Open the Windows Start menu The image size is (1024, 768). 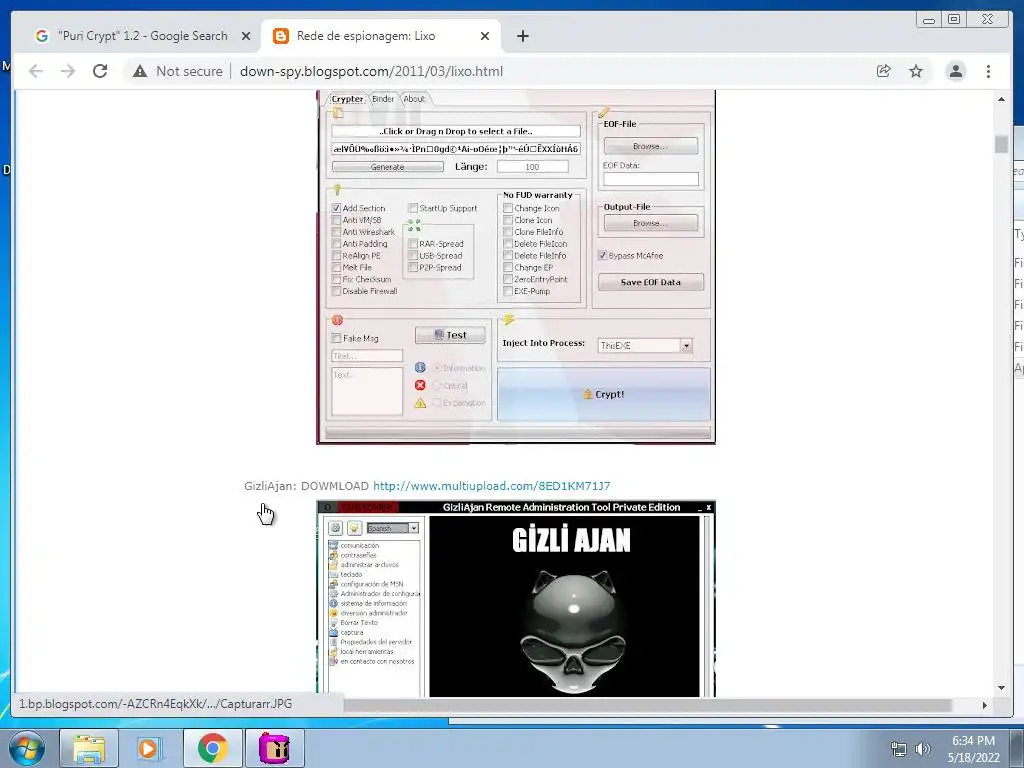point(26,748)
